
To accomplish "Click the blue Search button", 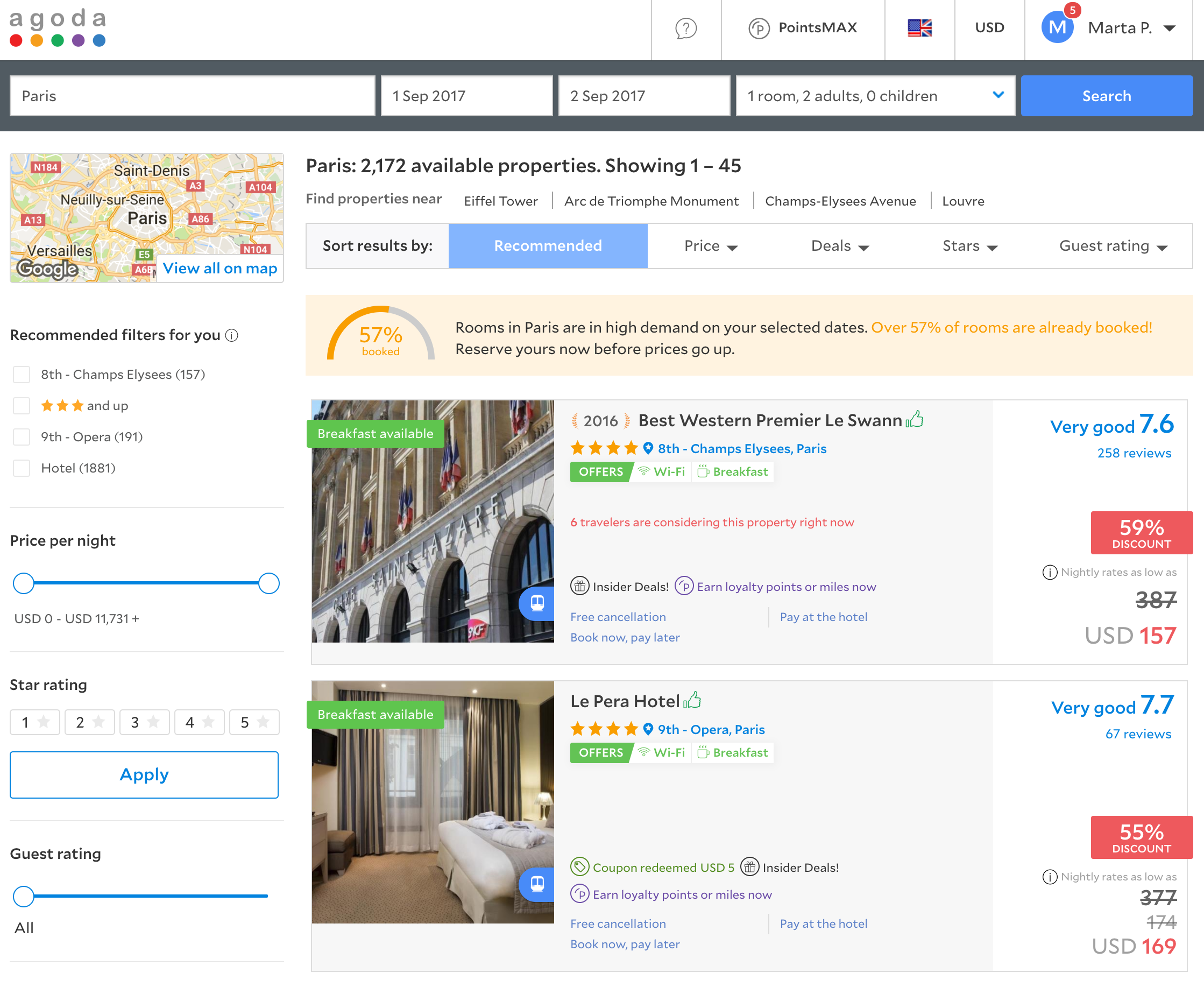I will pyautogui.click(x=1106, y=95).
